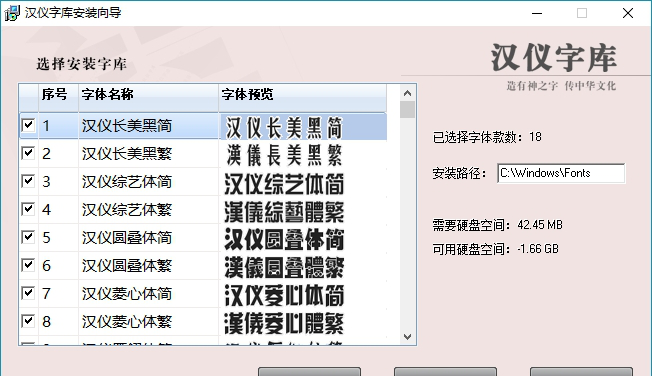Close the 汉仪字库安装向导 window
This screenshot has width=652, height=391.
coord(628,13)
